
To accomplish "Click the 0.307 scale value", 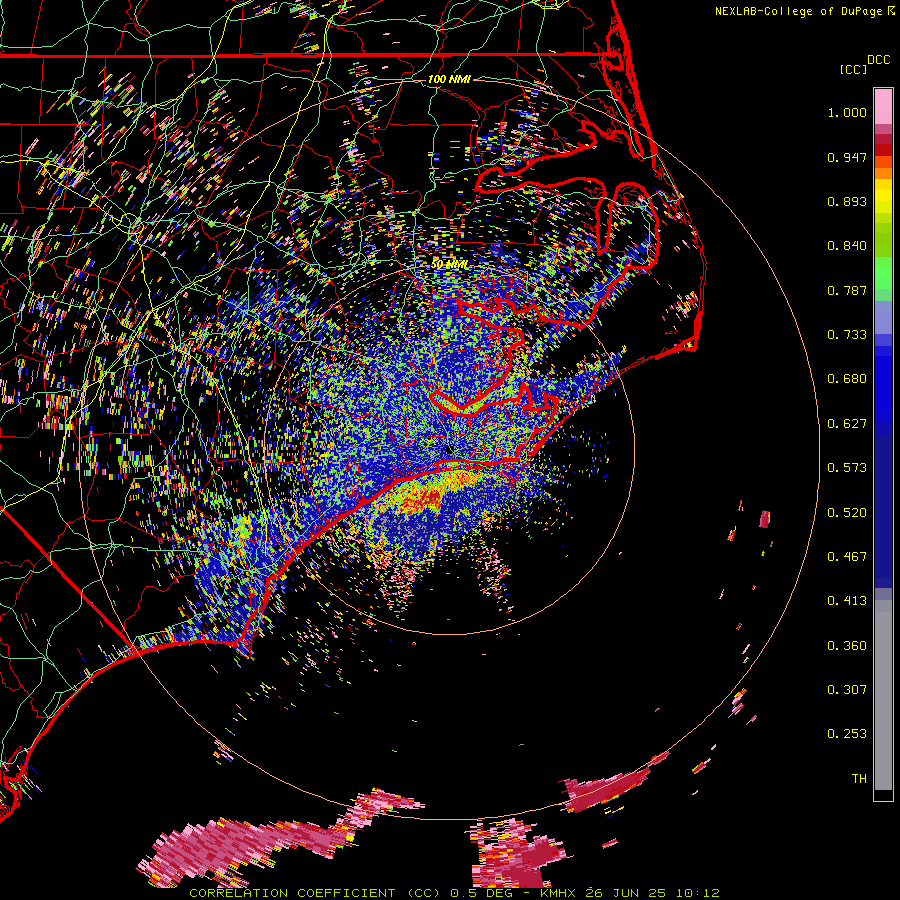I will (847, 690).
